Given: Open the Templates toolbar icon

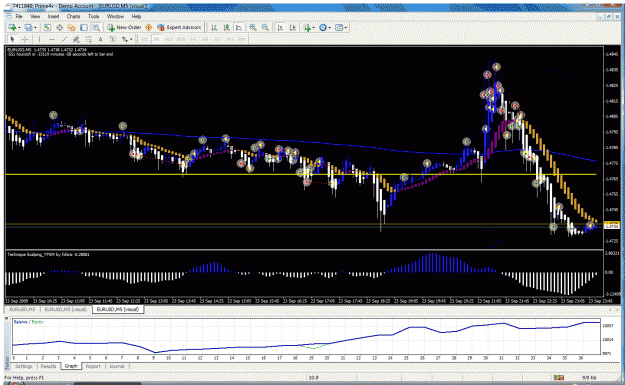Looking at the screenshot, I should [x=339, y=28].
